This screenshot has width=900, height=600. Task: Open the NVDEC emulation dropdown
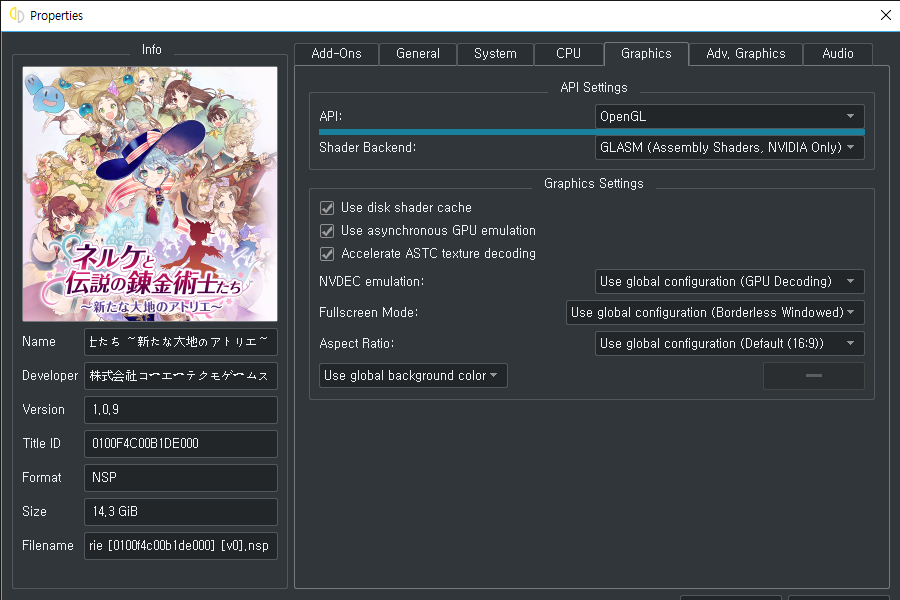point(730,282)
